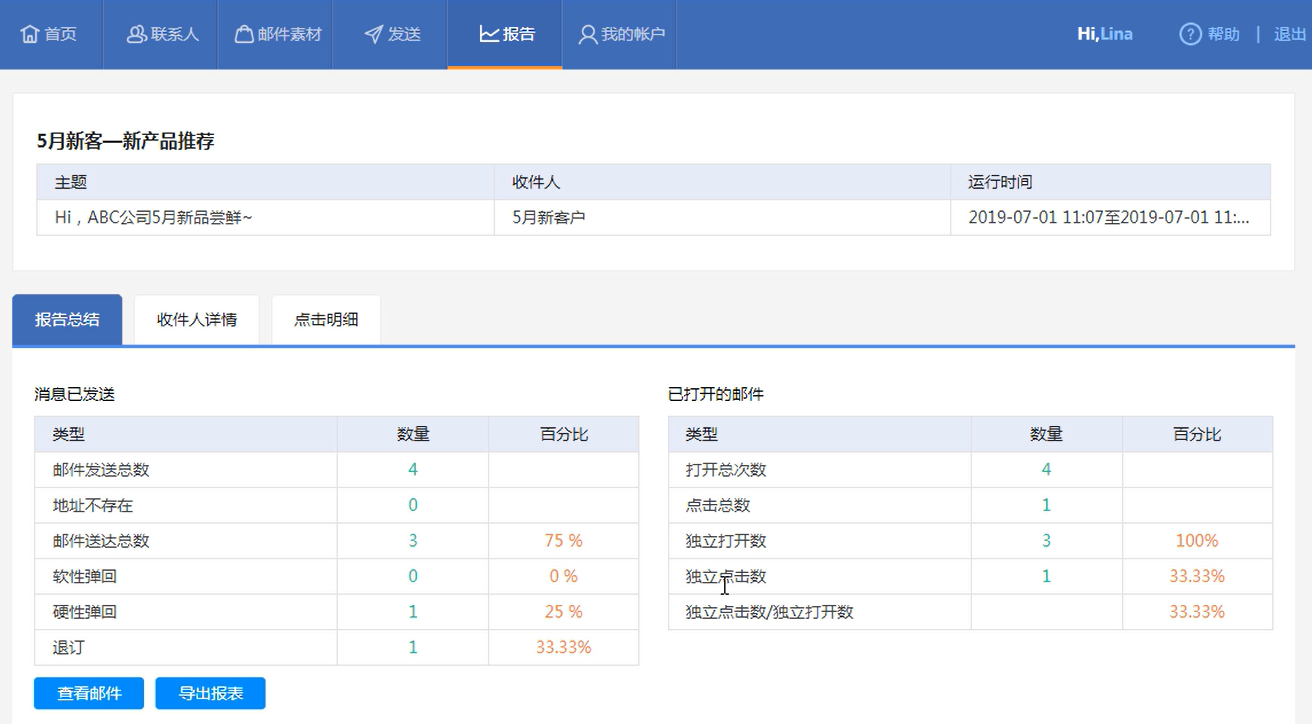Viewport: 1312px width, 724px height.
Task: Click the 退出 logout link
Action: (1290, 34)
